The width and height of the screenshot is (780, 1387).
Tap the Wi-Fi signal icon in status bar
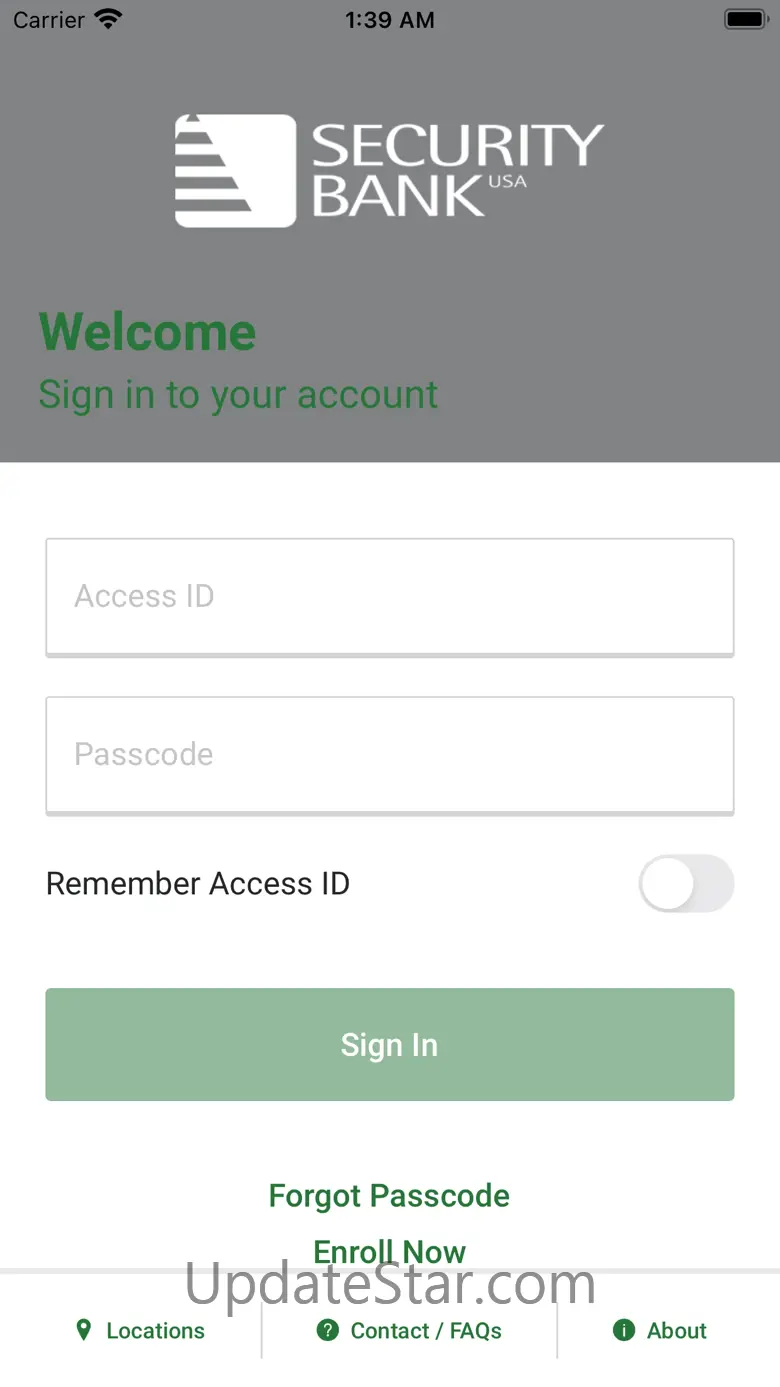(x=108, y=19)
